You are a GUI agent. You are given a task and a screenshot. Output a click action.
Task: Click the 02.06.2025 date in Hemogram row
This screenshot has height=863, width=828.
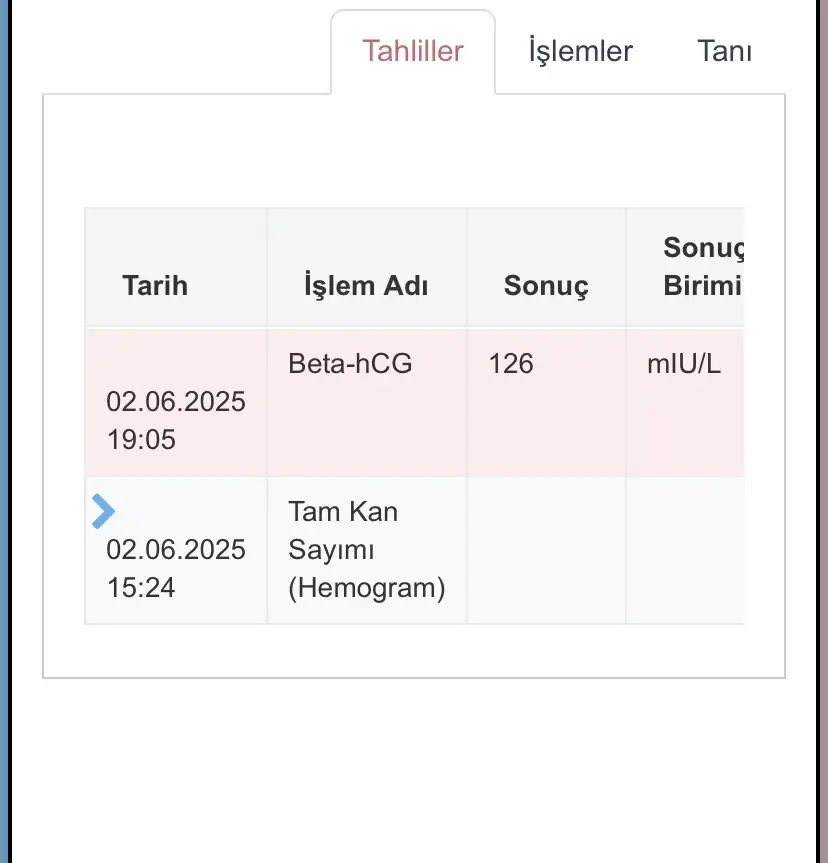pos(176,550)
